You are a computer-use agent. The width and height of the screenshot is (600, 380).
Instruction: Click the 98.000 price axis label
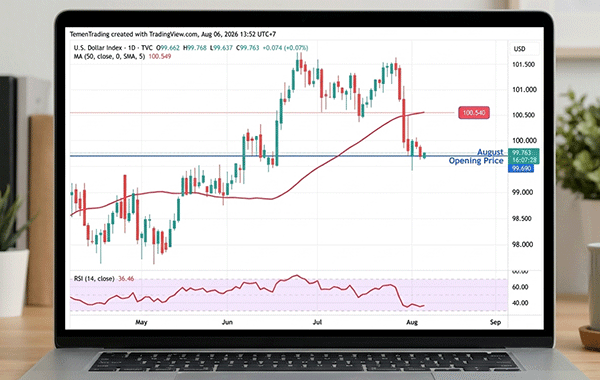(523, 245)
